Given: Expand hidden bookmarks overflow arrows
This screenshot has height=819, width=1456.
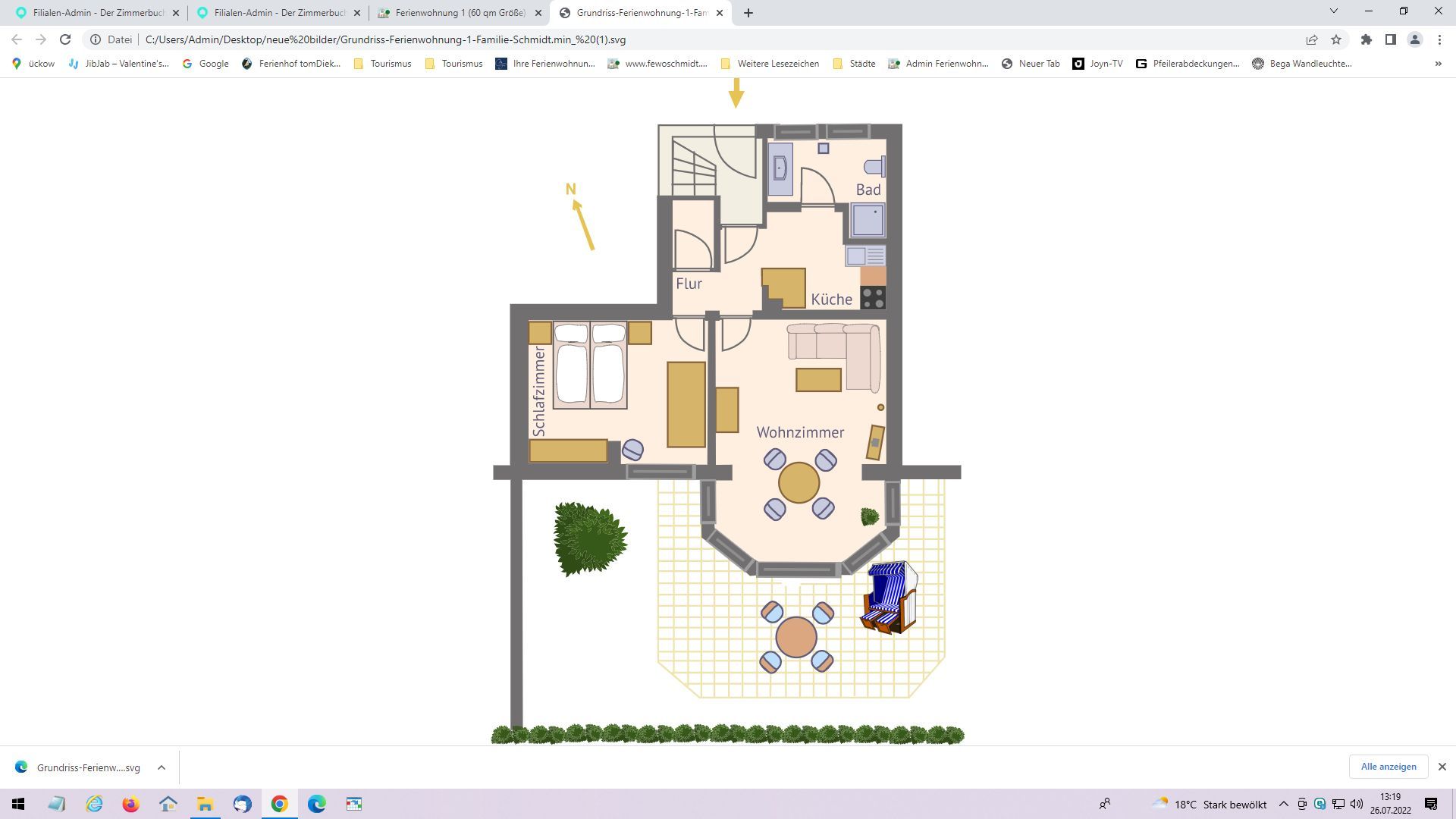Looking at the screenshot, I should tap(1438, 64).
